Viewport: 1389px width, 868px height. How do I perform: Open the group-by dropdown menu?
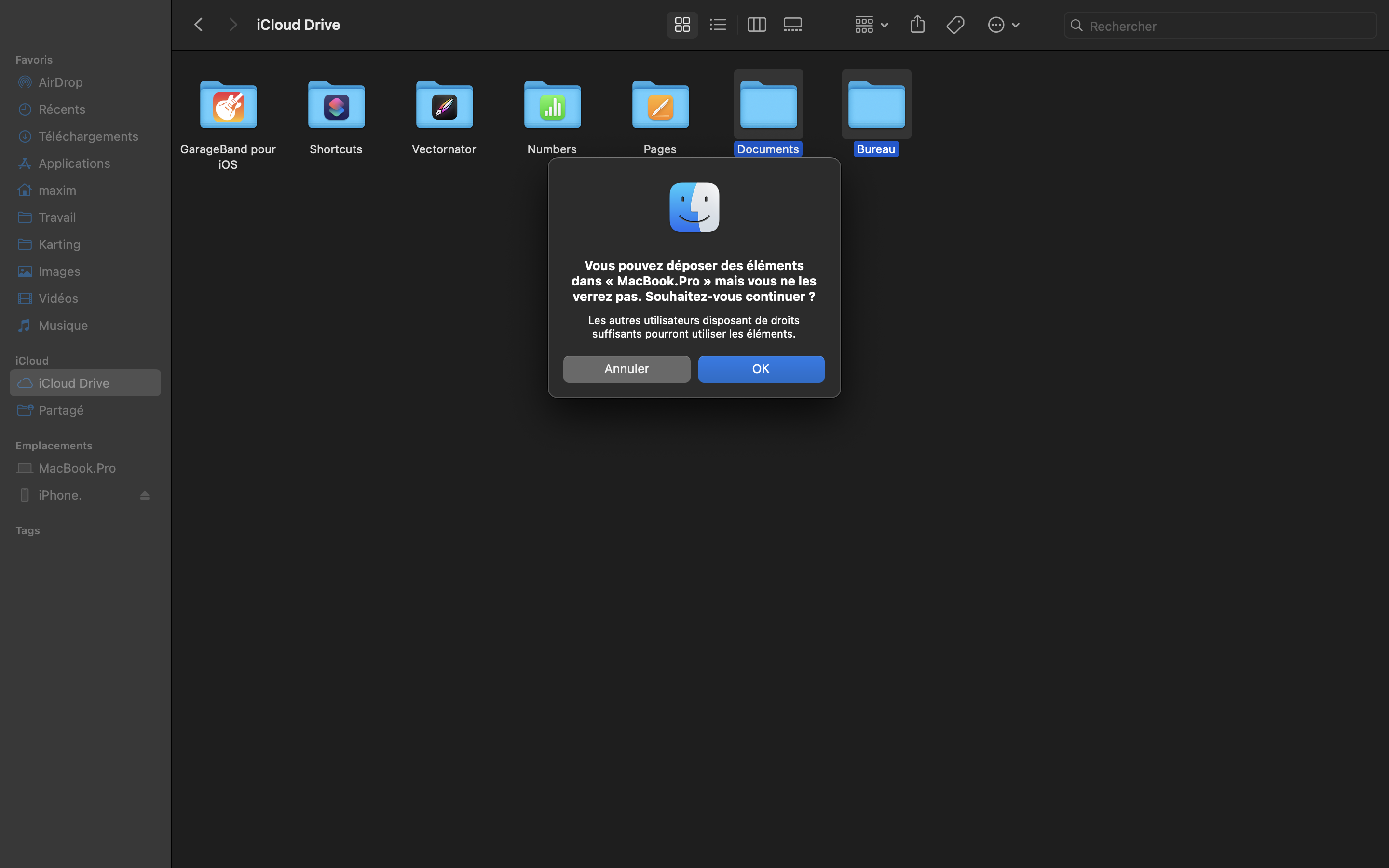(871, 25)
